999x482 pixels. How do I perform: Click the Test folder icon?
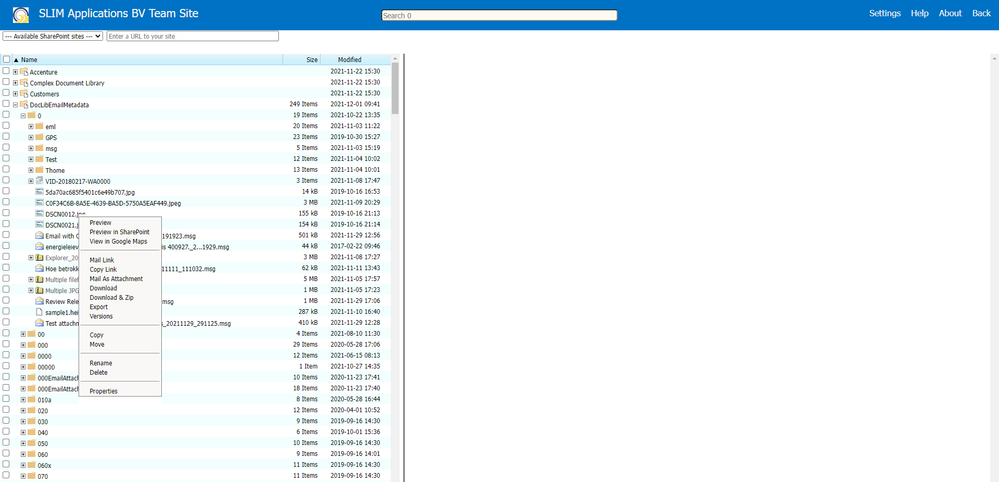[x=39, y=159]
